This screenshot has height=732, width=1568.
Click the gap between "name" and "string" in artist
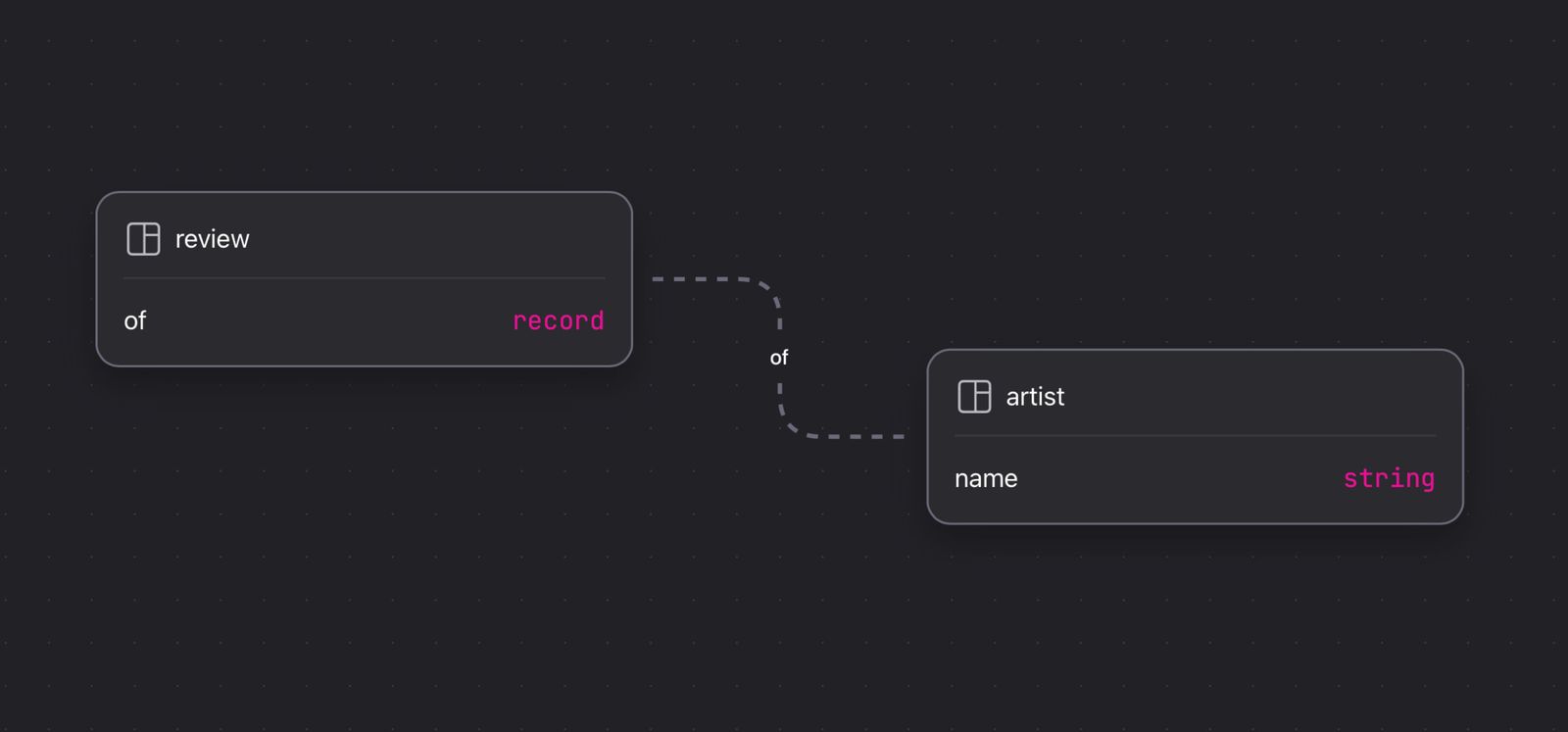pos(1176,478)
